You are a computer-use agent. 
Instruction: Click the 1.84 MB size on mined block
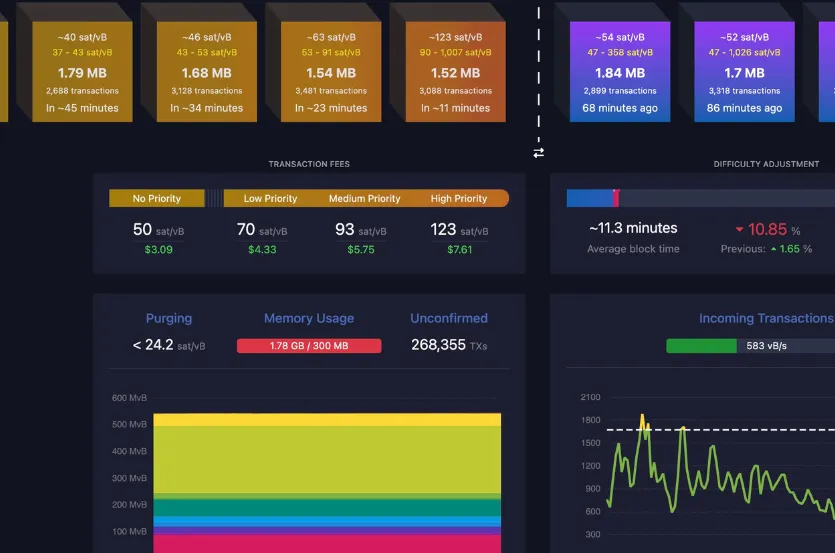pyautogui.click(x=620, y=73)
